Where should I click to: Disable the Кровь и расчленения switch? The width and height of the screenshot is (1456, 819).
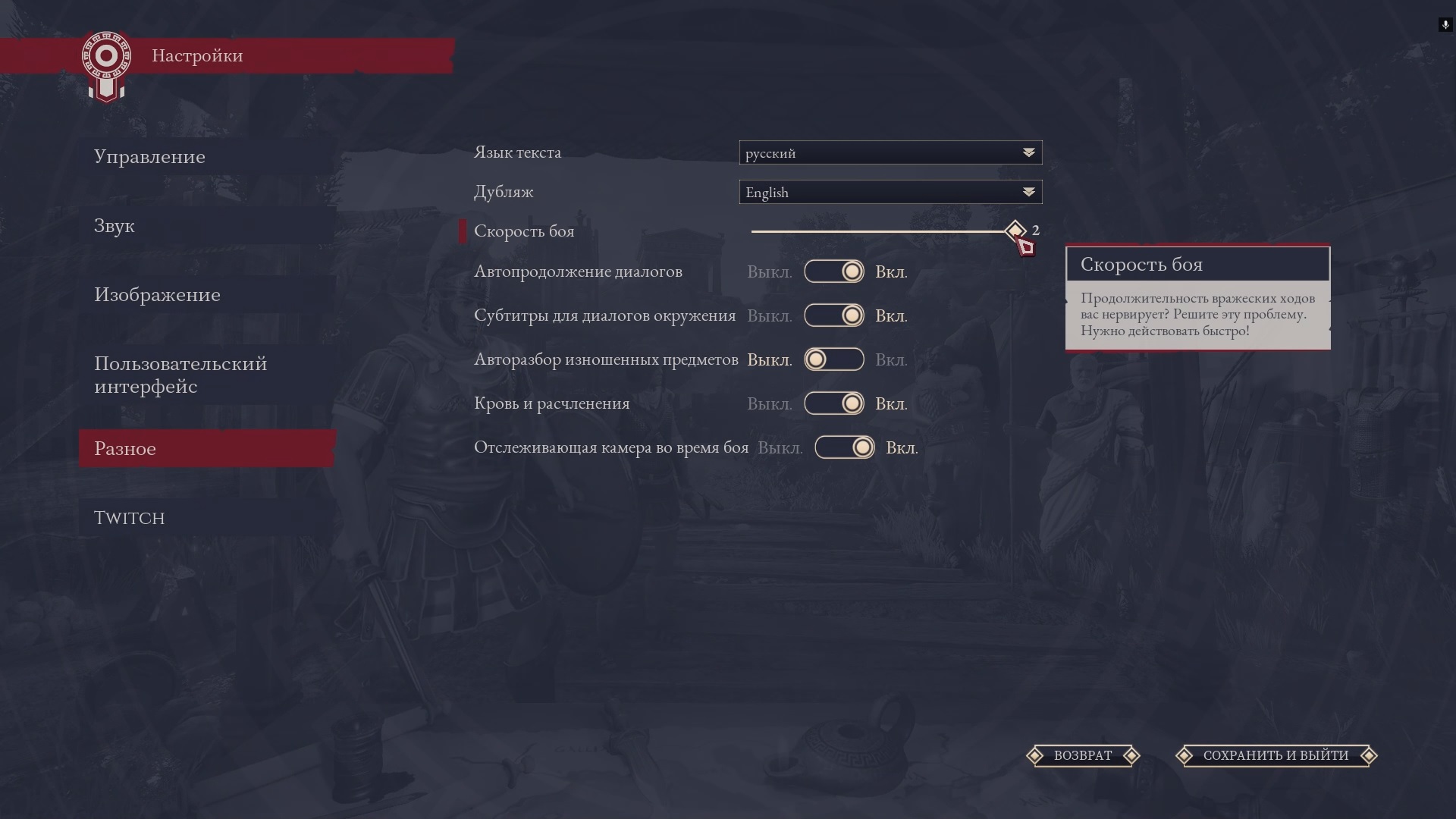click(834, 403)
